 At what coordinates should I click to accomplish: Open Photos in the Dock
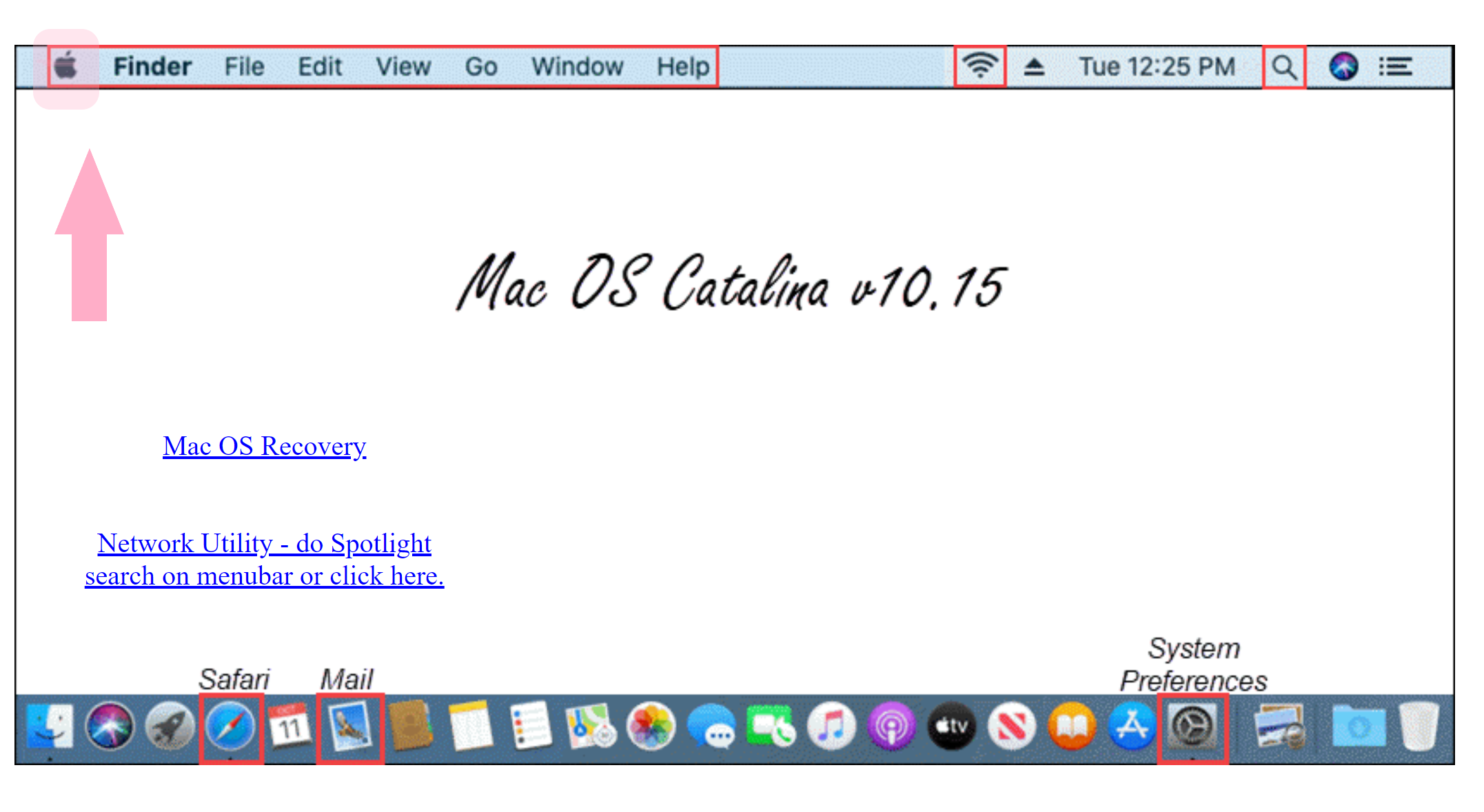coord(651,727)
